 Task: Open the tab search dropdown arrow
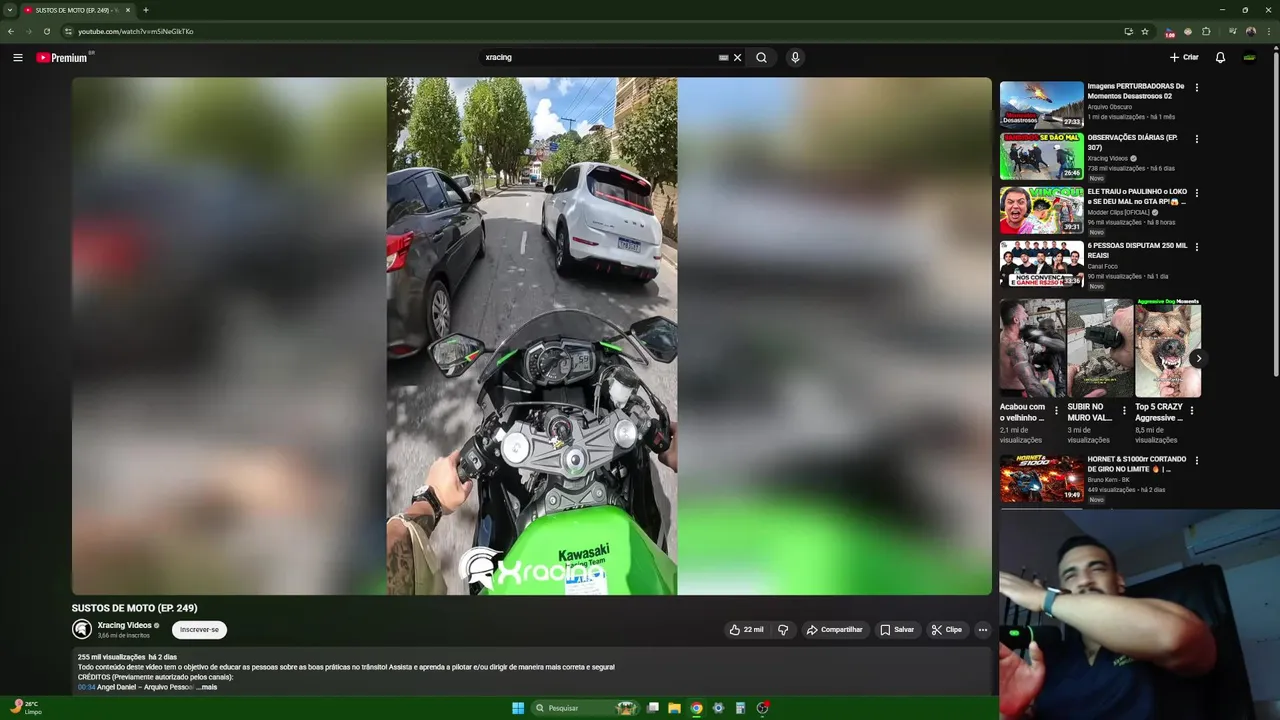click(x=9, y=10)
